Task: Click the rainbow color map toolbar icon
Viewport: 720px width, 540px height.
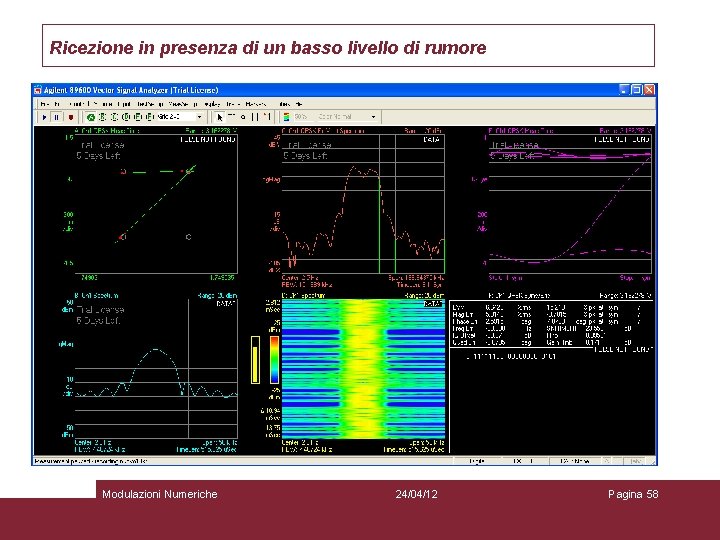Action: [x=287, y=117]
